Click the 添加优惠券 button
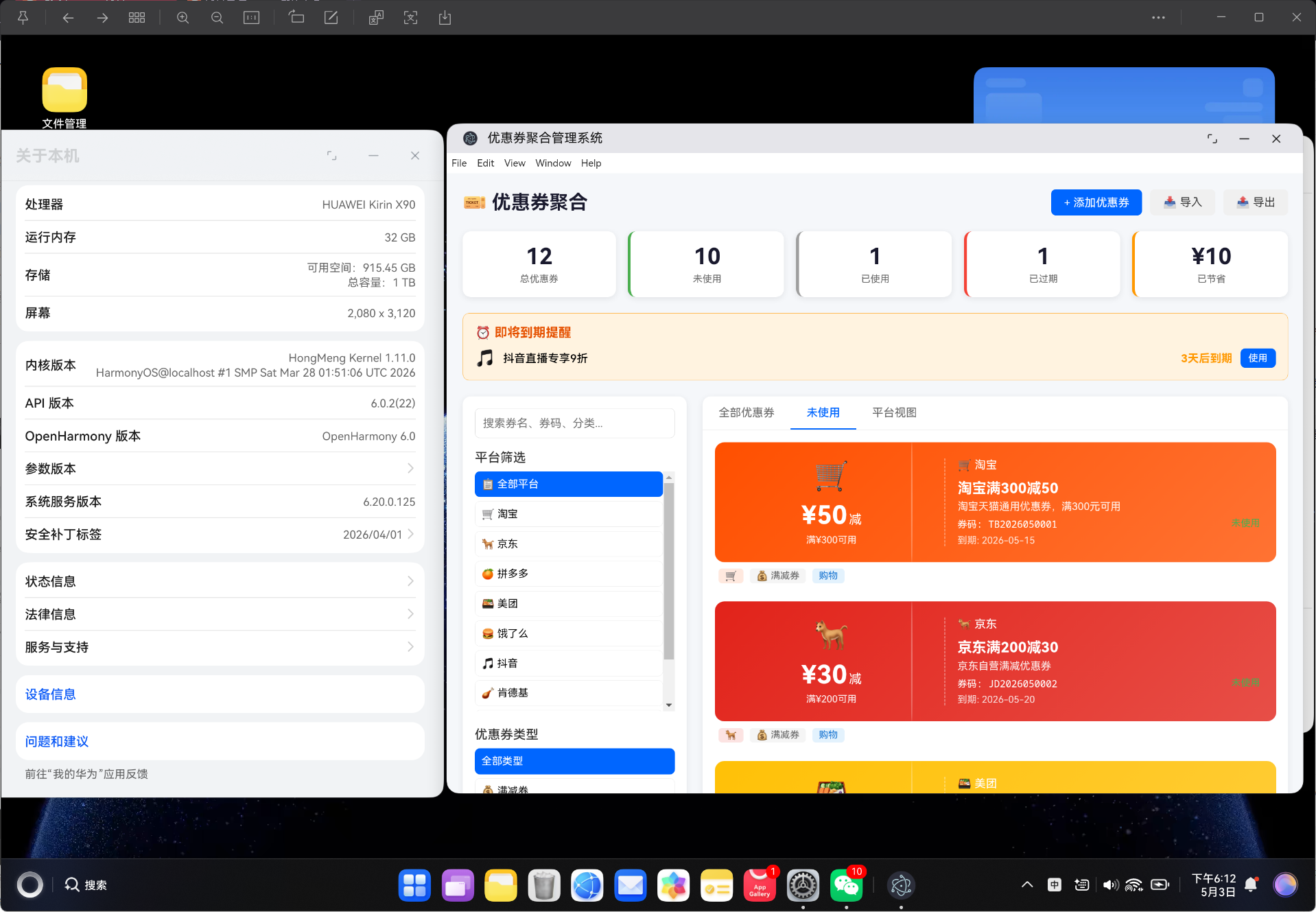 tap(1096, 202)
